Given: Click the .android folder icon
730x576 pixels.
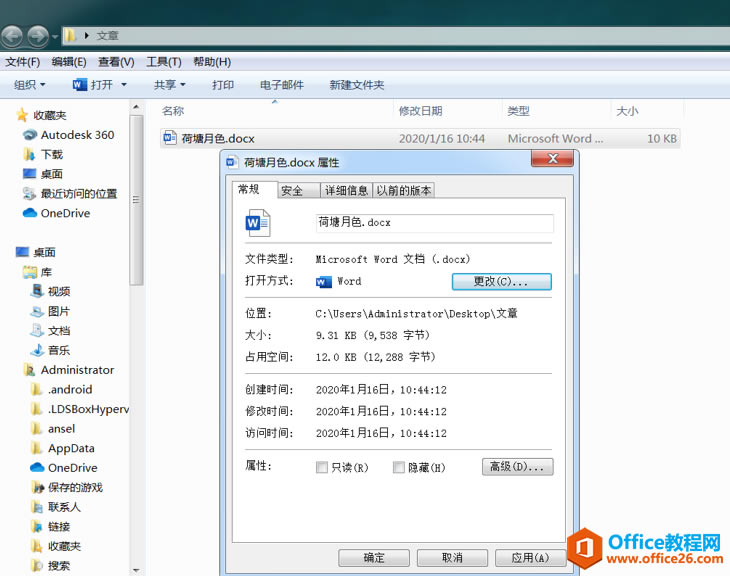Looking at the screenshot, I should (36, 389).
